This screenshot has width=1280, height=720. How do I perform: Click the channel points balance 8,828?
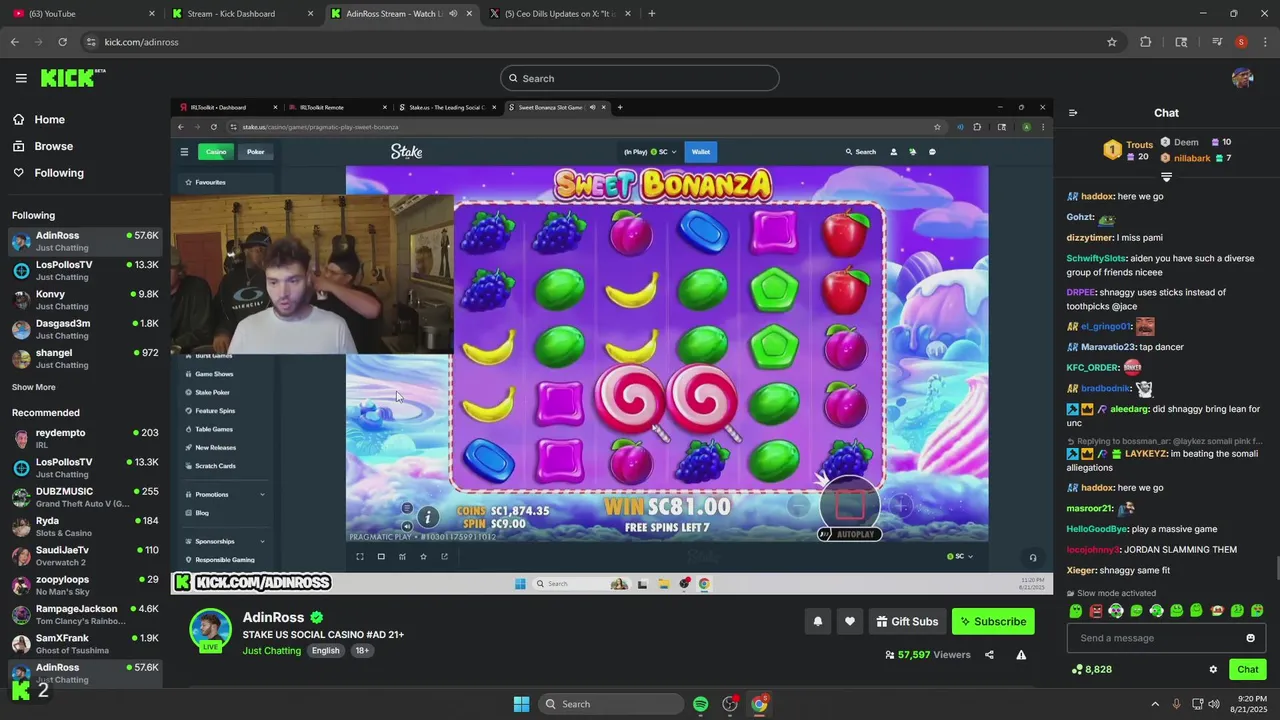[x=1091, y=669]
